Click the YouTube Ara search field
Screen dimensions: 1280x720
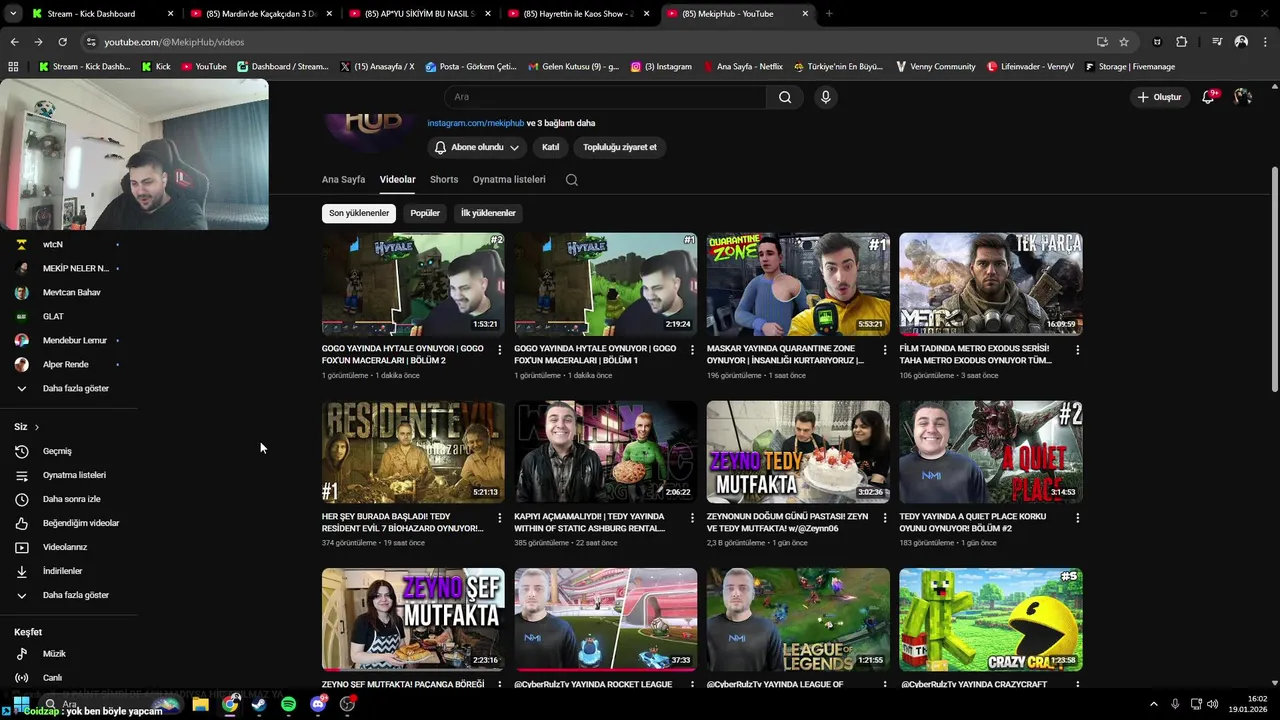click(x=605, y=97)
